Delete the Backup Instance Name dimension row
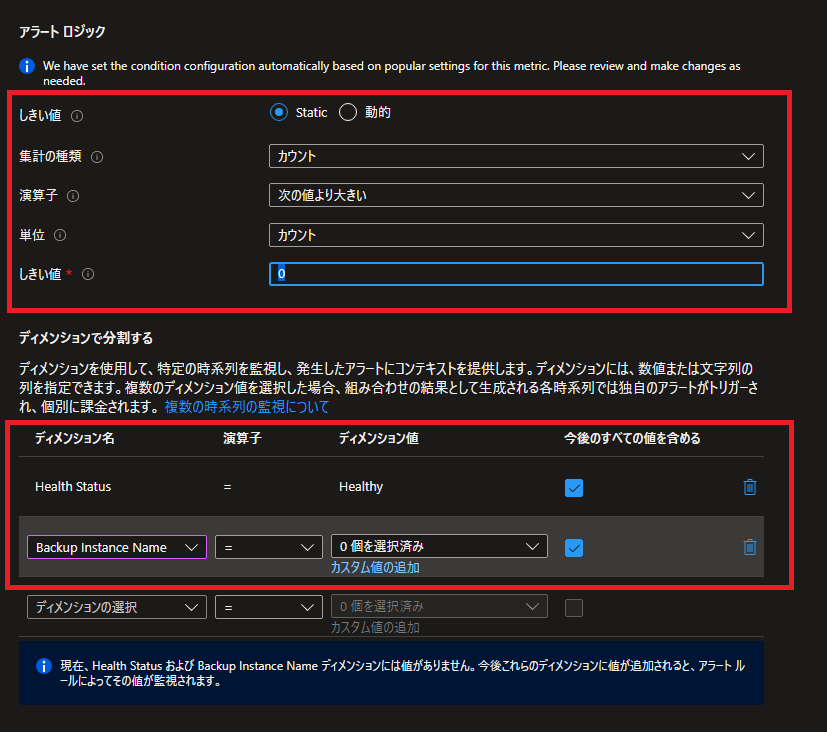The height and width of the screenshot is (732, 827). pyautogui.click(x=749, y=547)
